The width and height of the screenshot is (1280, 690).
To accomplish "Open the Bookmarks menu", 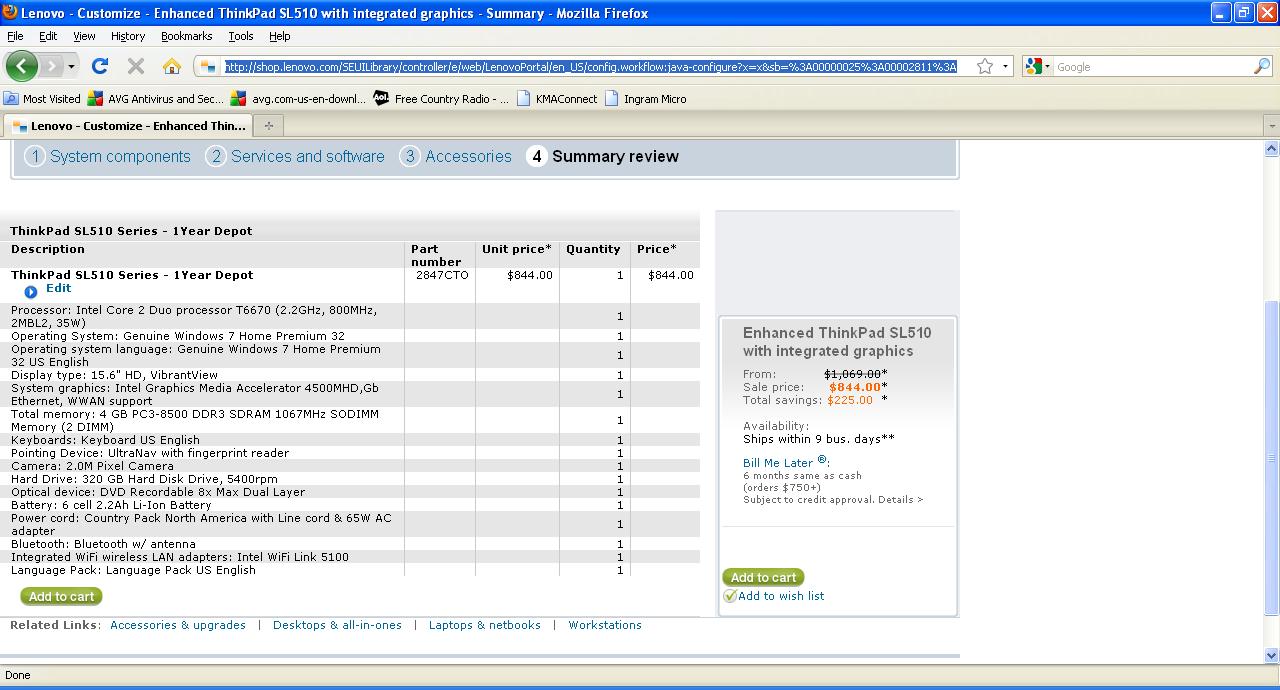I will [x=186, y=36].
